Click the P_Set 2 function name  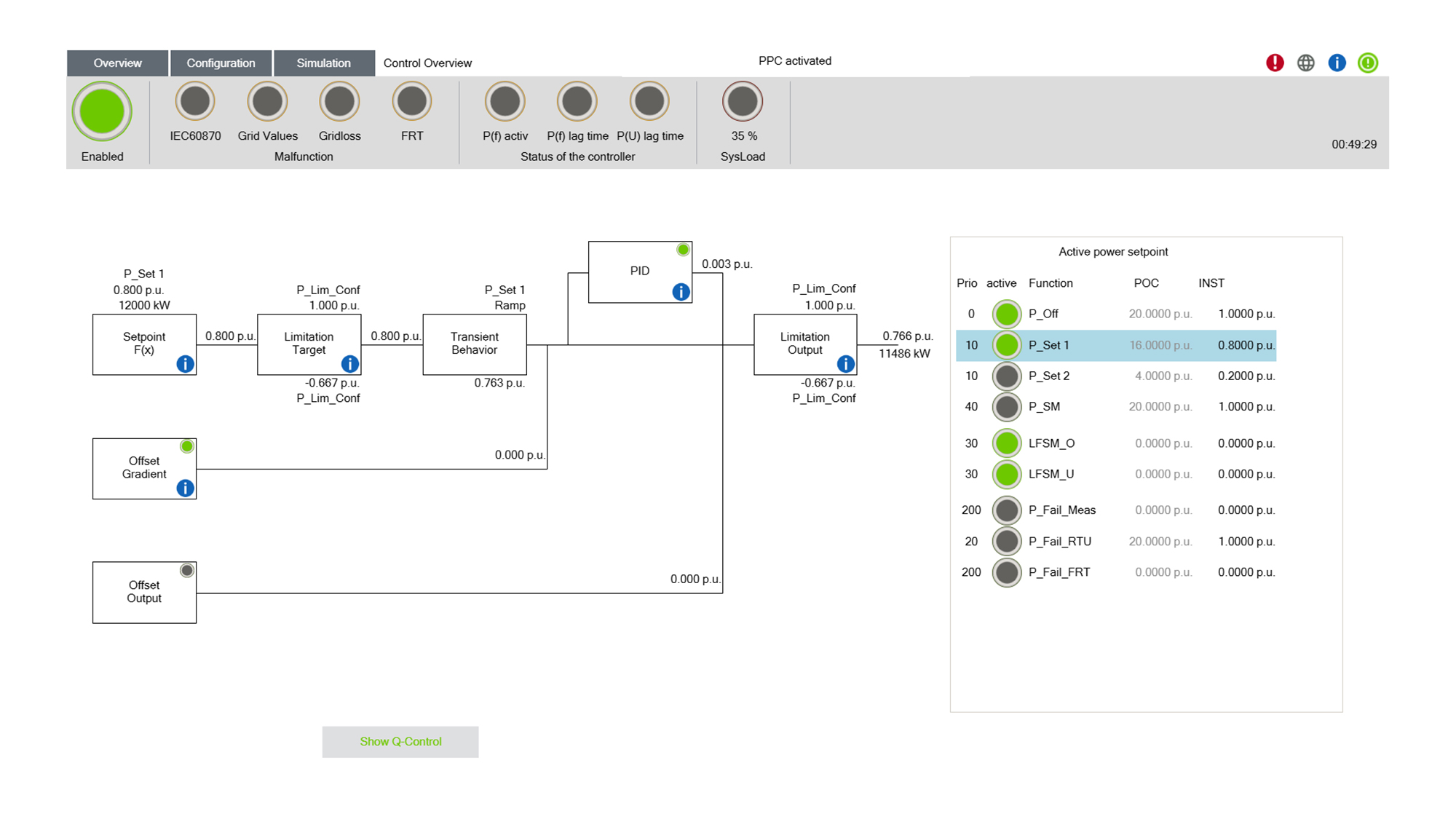pyautogui.click(x=1049, y=376)
